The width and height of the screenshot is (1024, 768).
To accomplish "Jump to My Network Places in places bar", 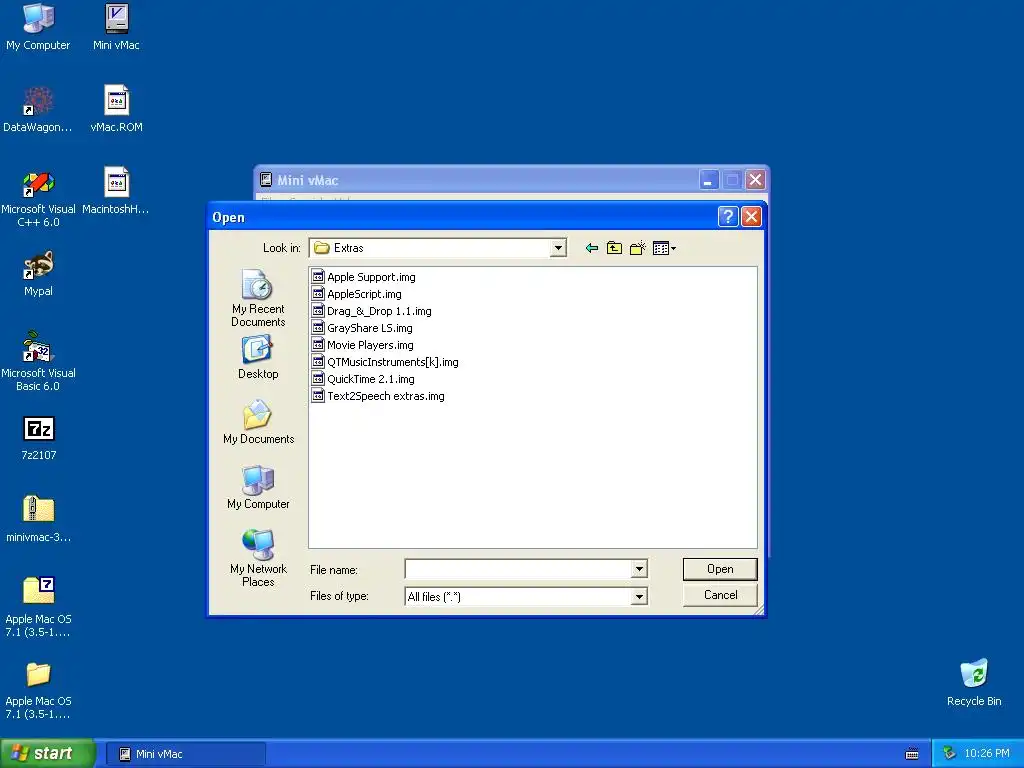I will pyautogui.click(x=258, y=558).
